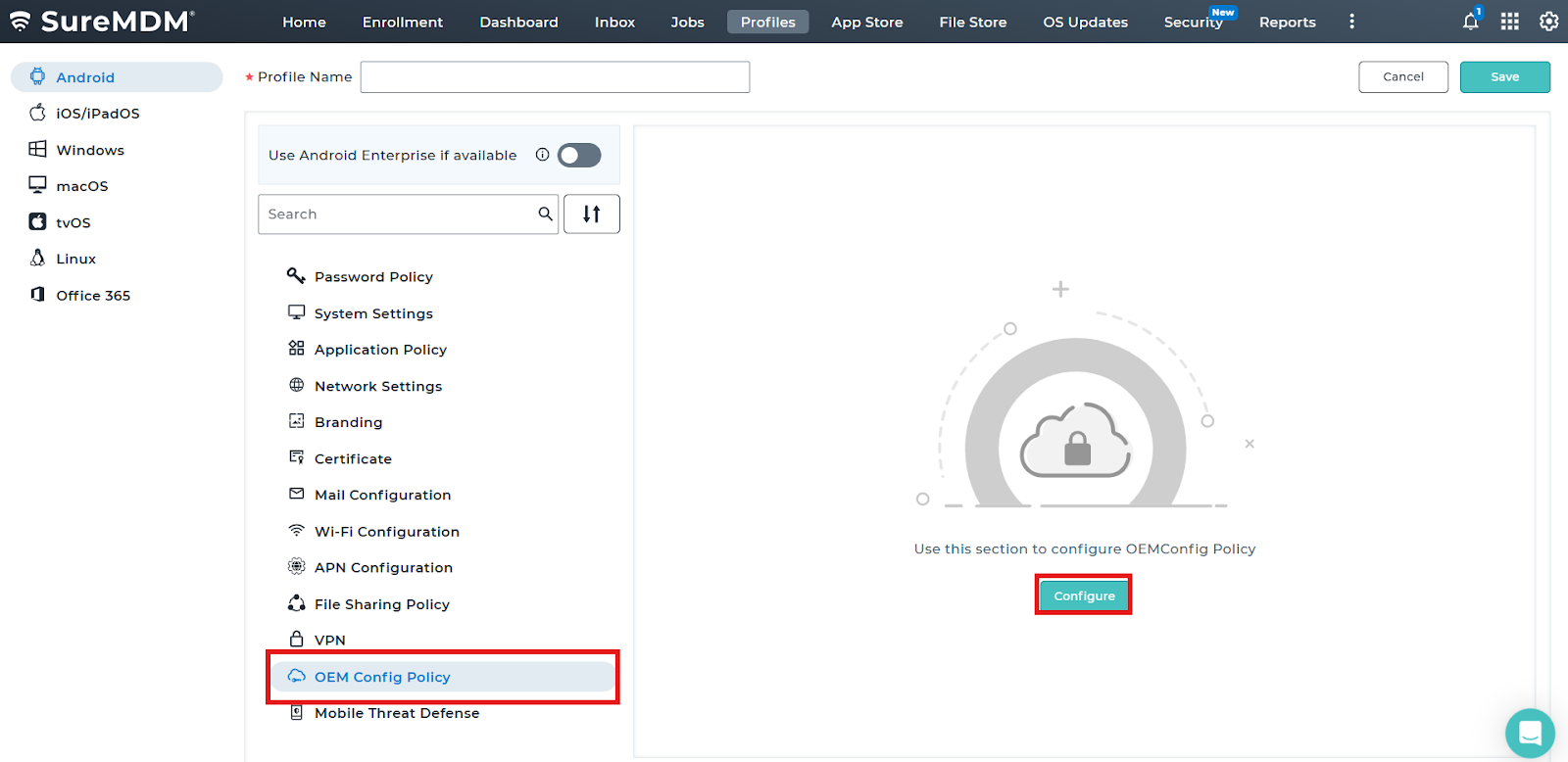Screen dimensions: 1568x762
Task: Click the Android Enterprise info icon
Action: [x=542, y=155]
